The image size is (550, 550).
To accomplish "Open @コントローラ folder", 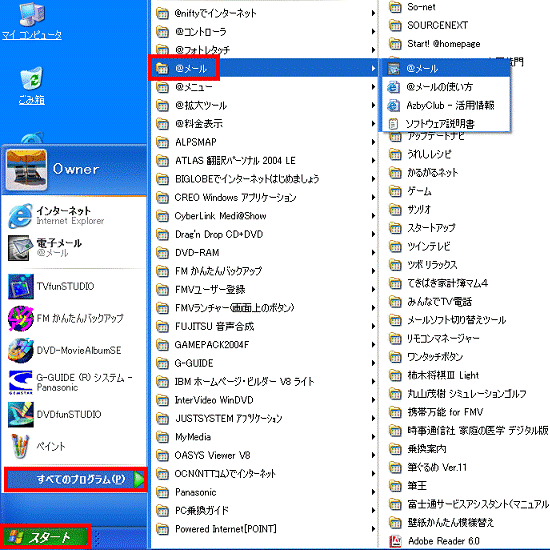I will coord(265,32).
